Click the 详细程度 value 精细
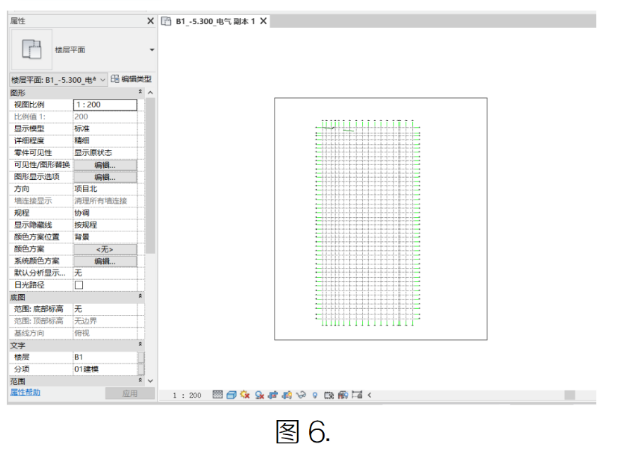617x449 pixels. click(82, 140)
